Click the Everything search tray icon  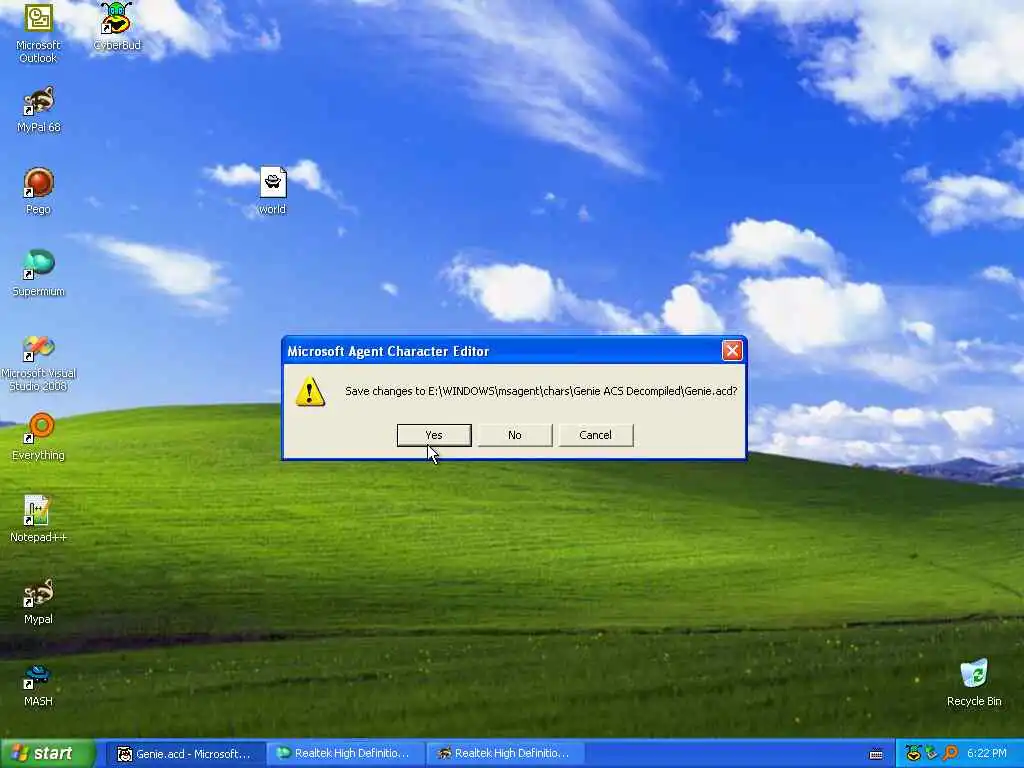point(950,754)
